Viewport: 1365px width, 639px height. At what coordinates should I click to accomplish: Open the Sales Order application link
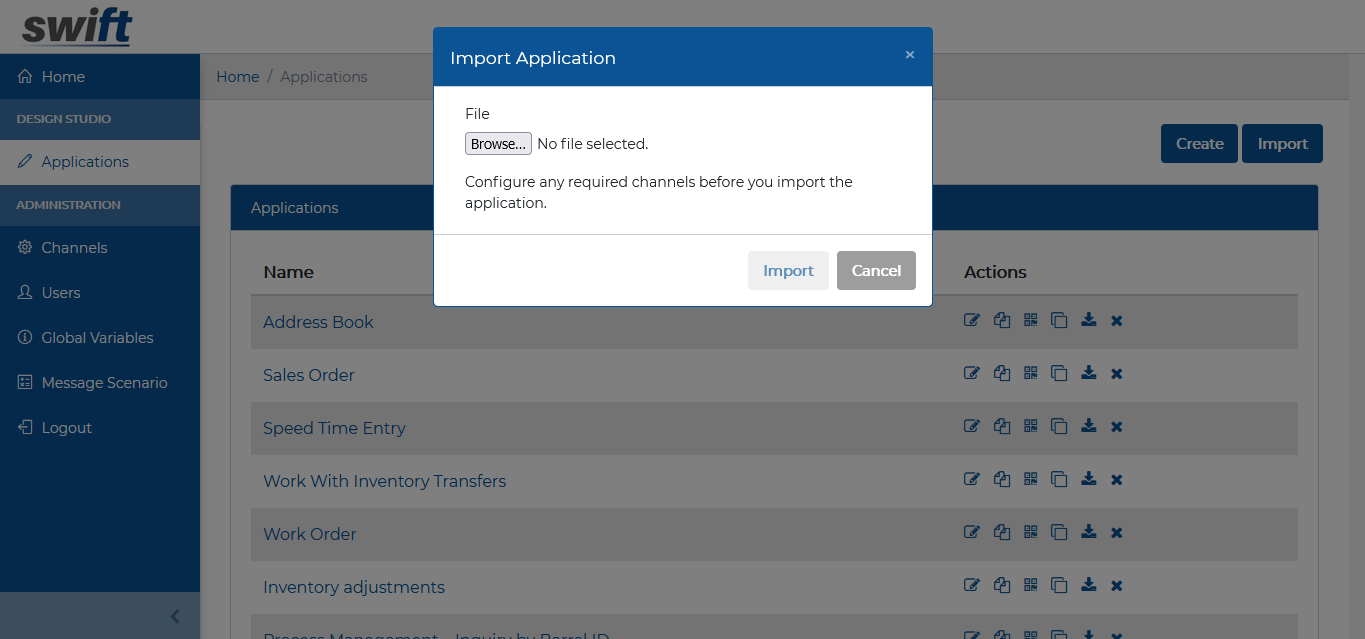tap(309, 375)
